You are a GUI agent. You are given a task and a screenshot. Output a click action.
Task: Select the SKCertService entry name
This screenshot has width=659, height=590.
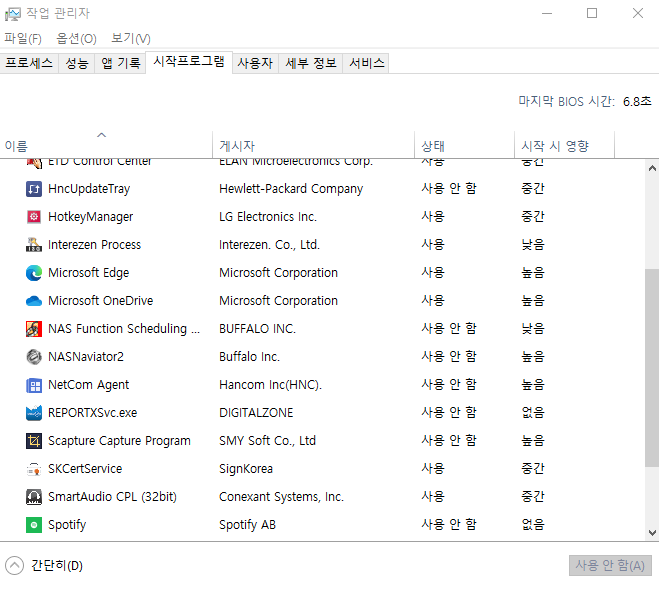click(85, 469)
